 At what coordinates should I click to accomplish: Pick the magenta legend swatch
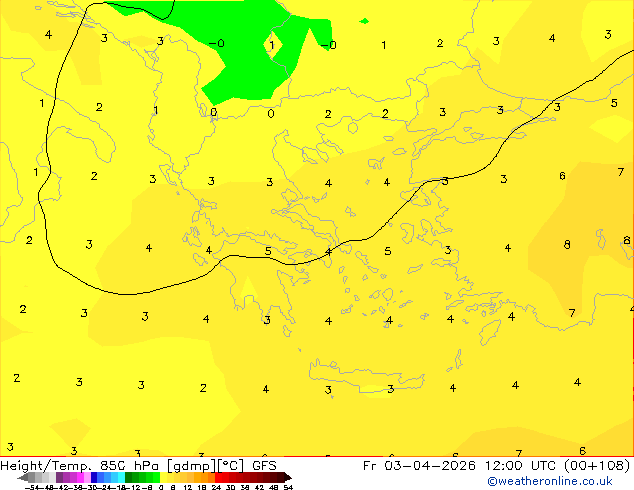[80, 477]
